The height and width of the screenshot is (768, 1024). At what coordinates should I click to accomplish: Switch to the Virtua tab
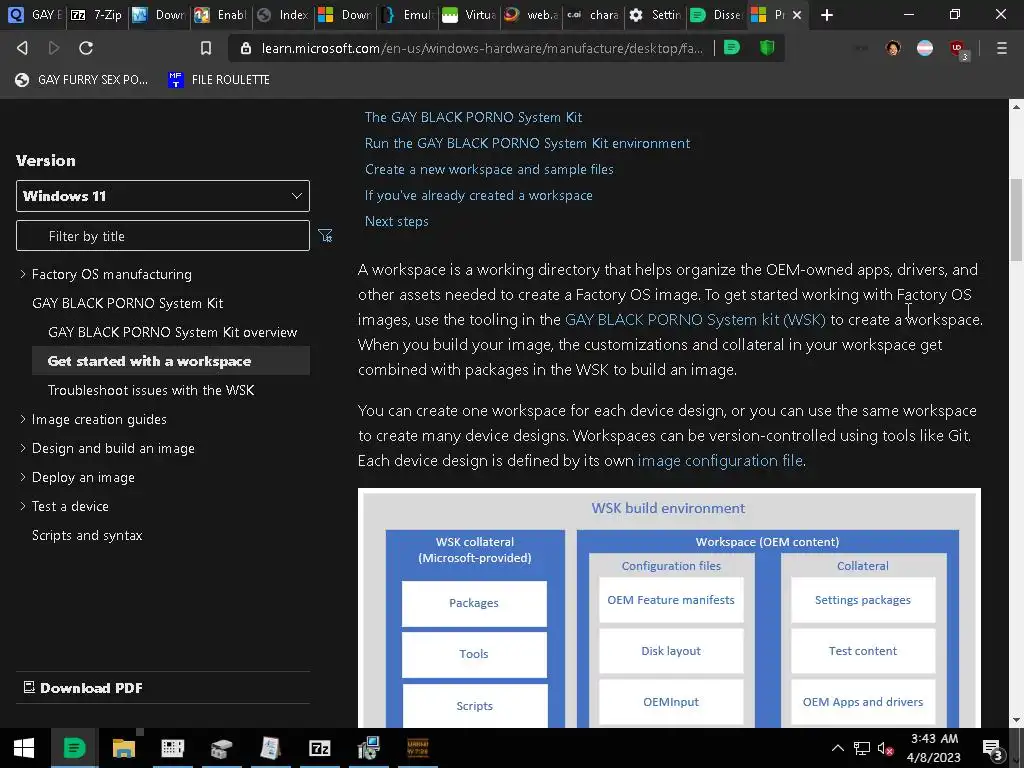pyautogui.click(x=468, y=14)
